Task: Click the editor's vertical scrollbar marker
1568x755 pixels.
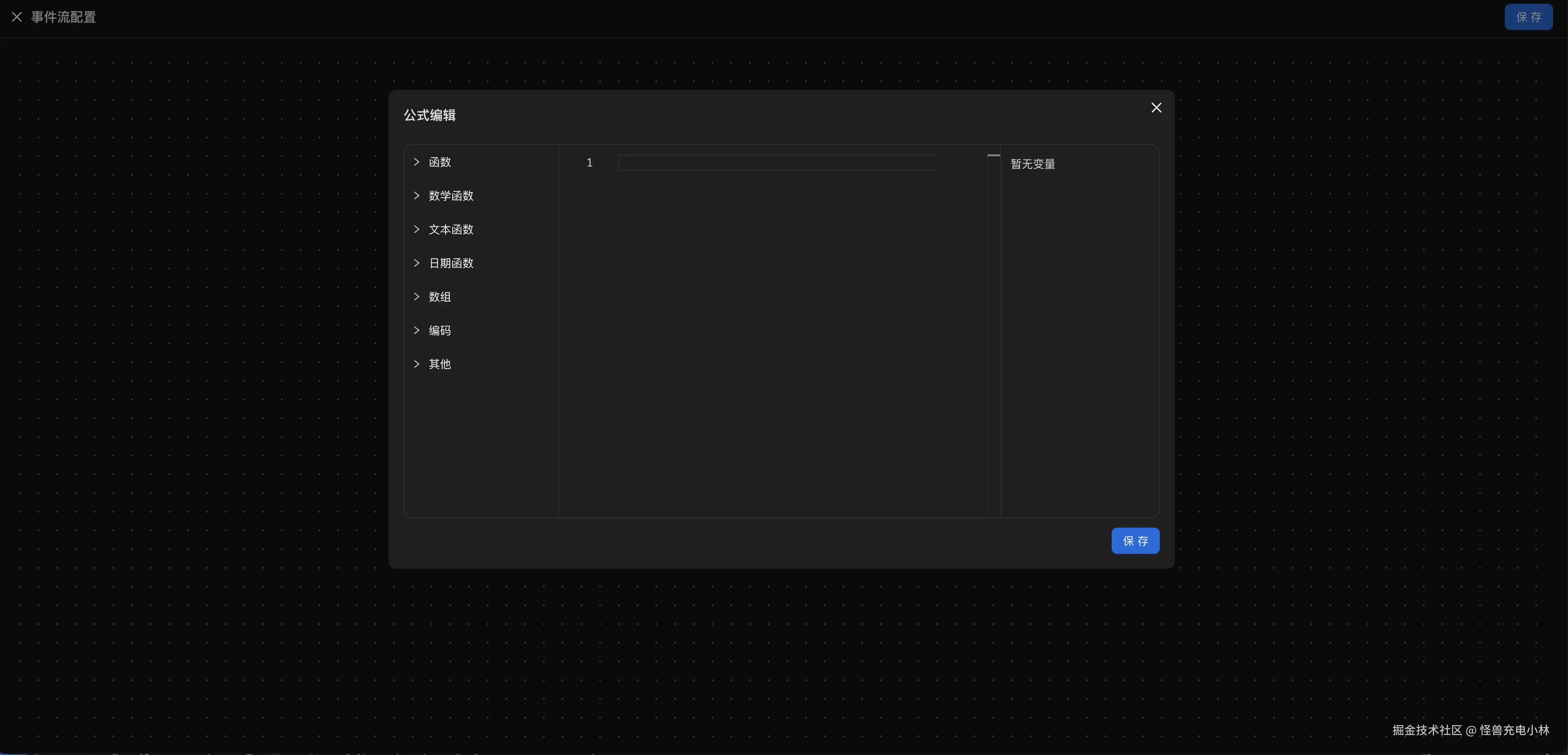Action: (x=993, y=156)
